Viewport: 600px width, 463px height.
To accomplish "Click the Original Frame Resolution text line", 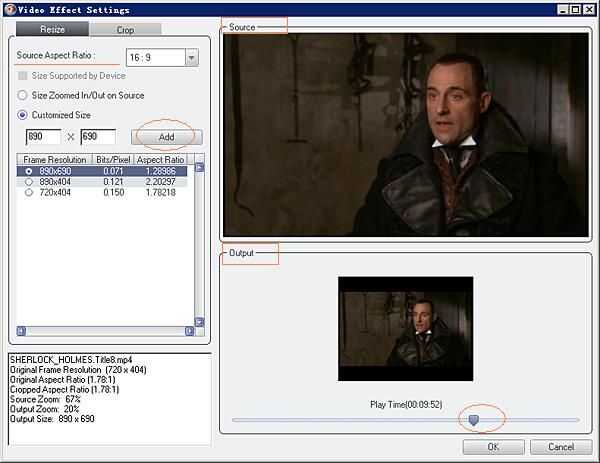I will tap(78, 370).
